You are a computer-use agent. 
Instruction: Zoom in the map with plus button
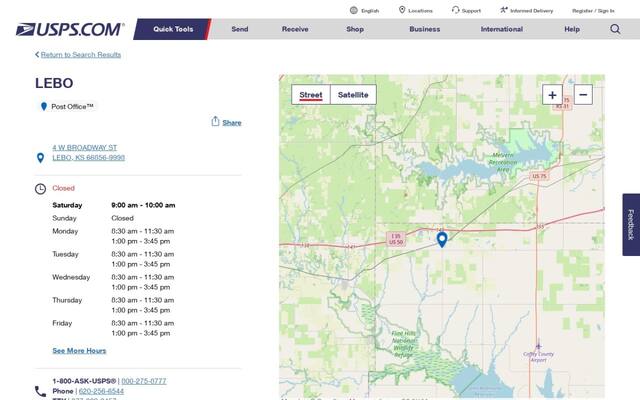pos(552,95)
